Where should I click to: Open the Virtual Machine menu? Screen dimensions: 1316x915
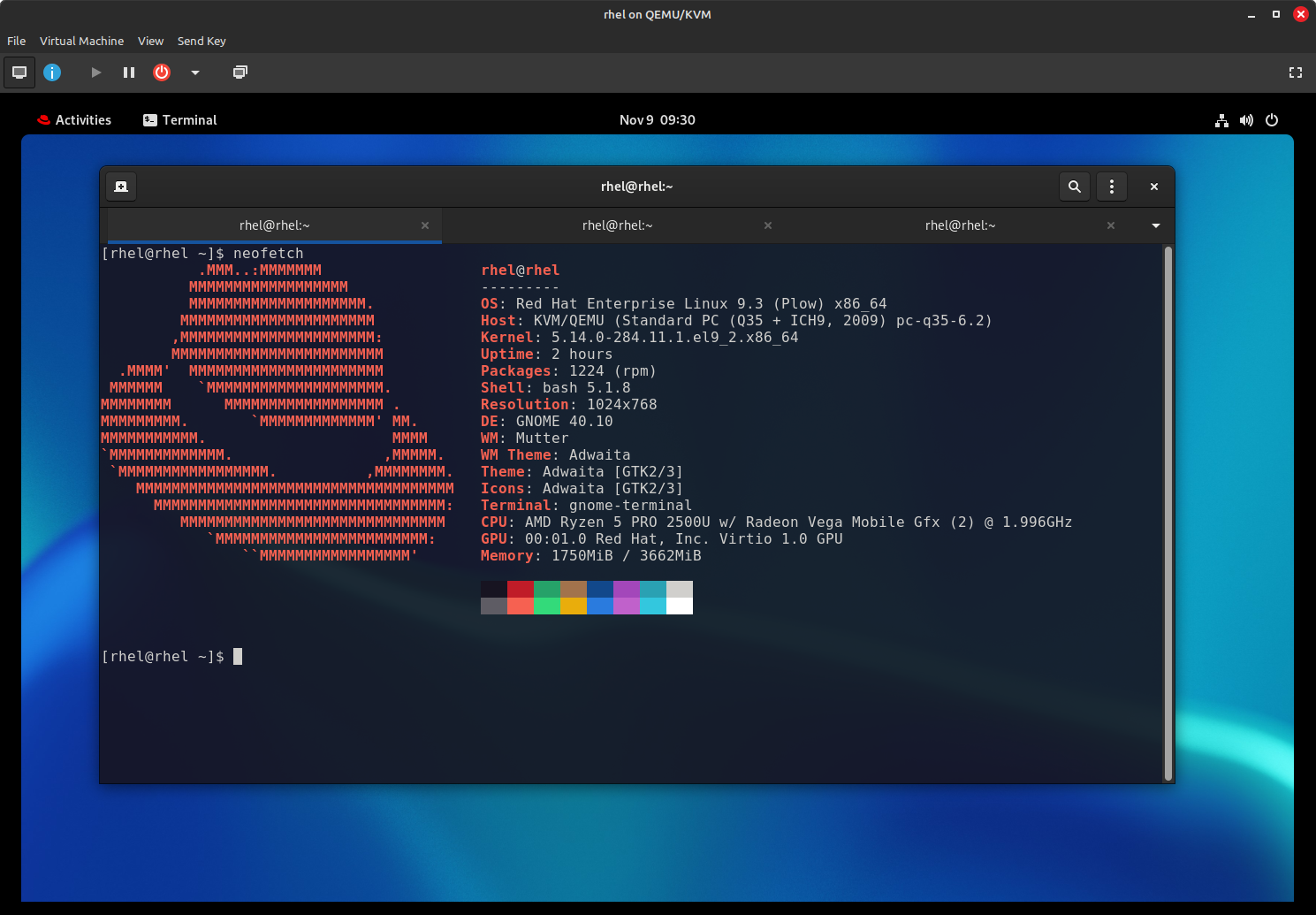click(x=81, y=41)
